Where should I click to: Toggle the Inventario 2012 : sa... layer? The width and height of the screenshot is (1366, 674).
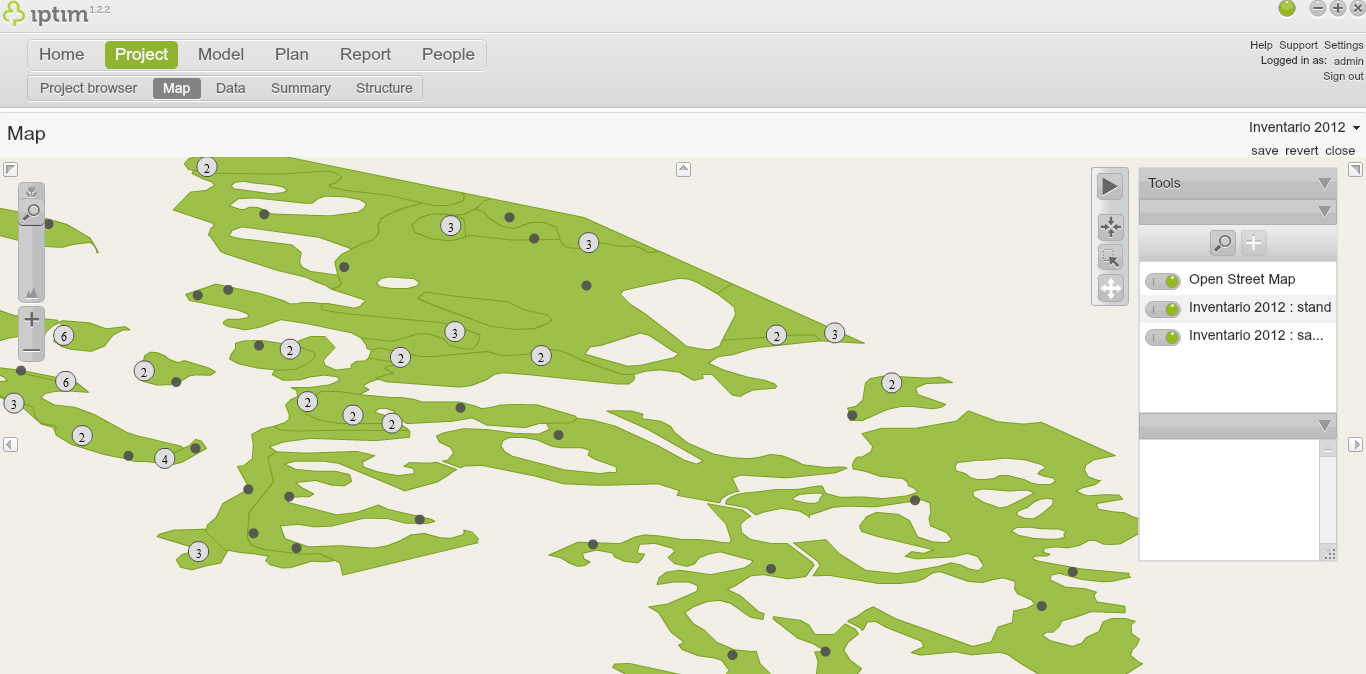click(x=1163, y=337)
